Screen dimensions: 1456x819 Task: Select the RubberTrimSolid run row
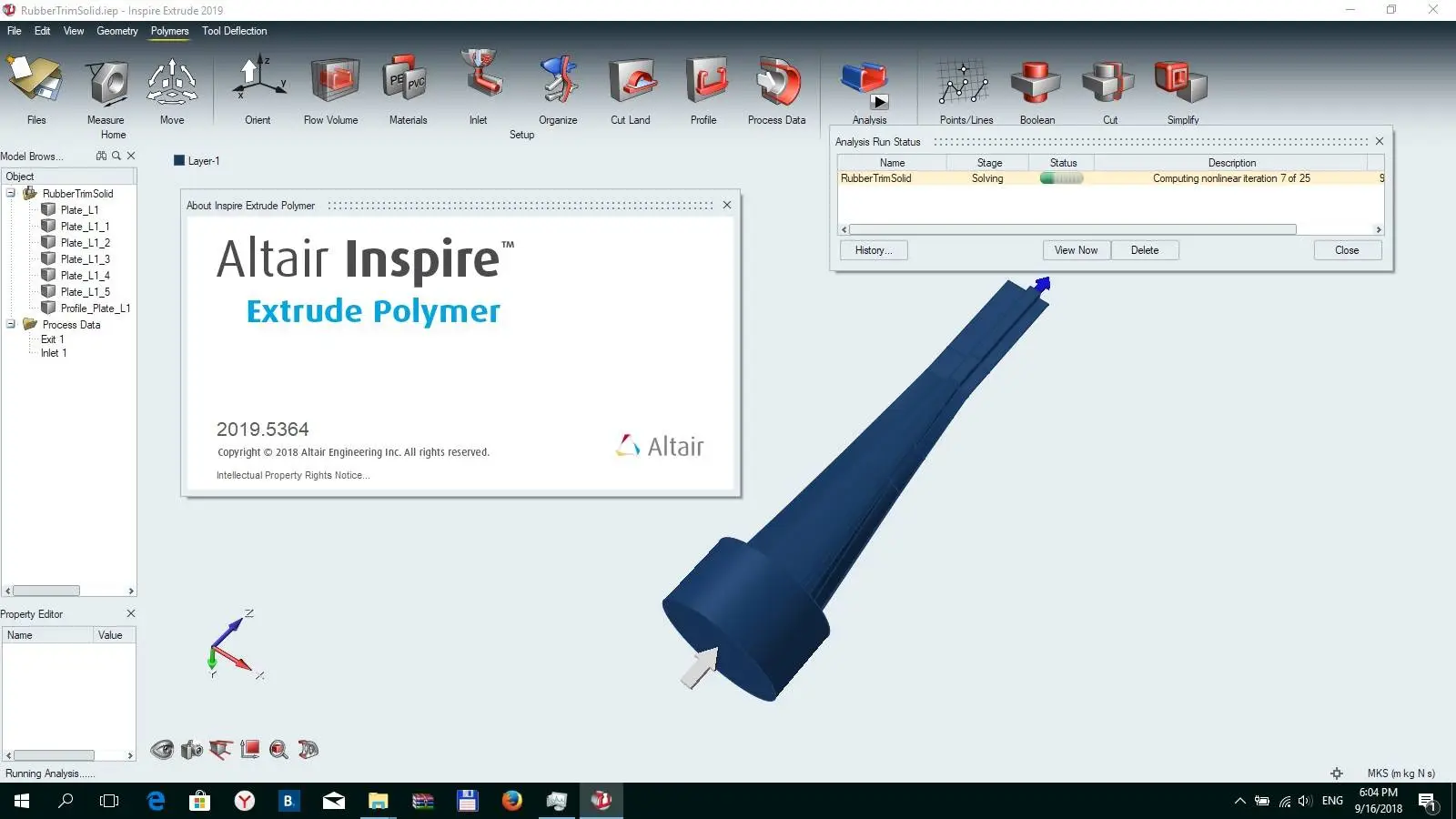click(x=1110, y=178)
